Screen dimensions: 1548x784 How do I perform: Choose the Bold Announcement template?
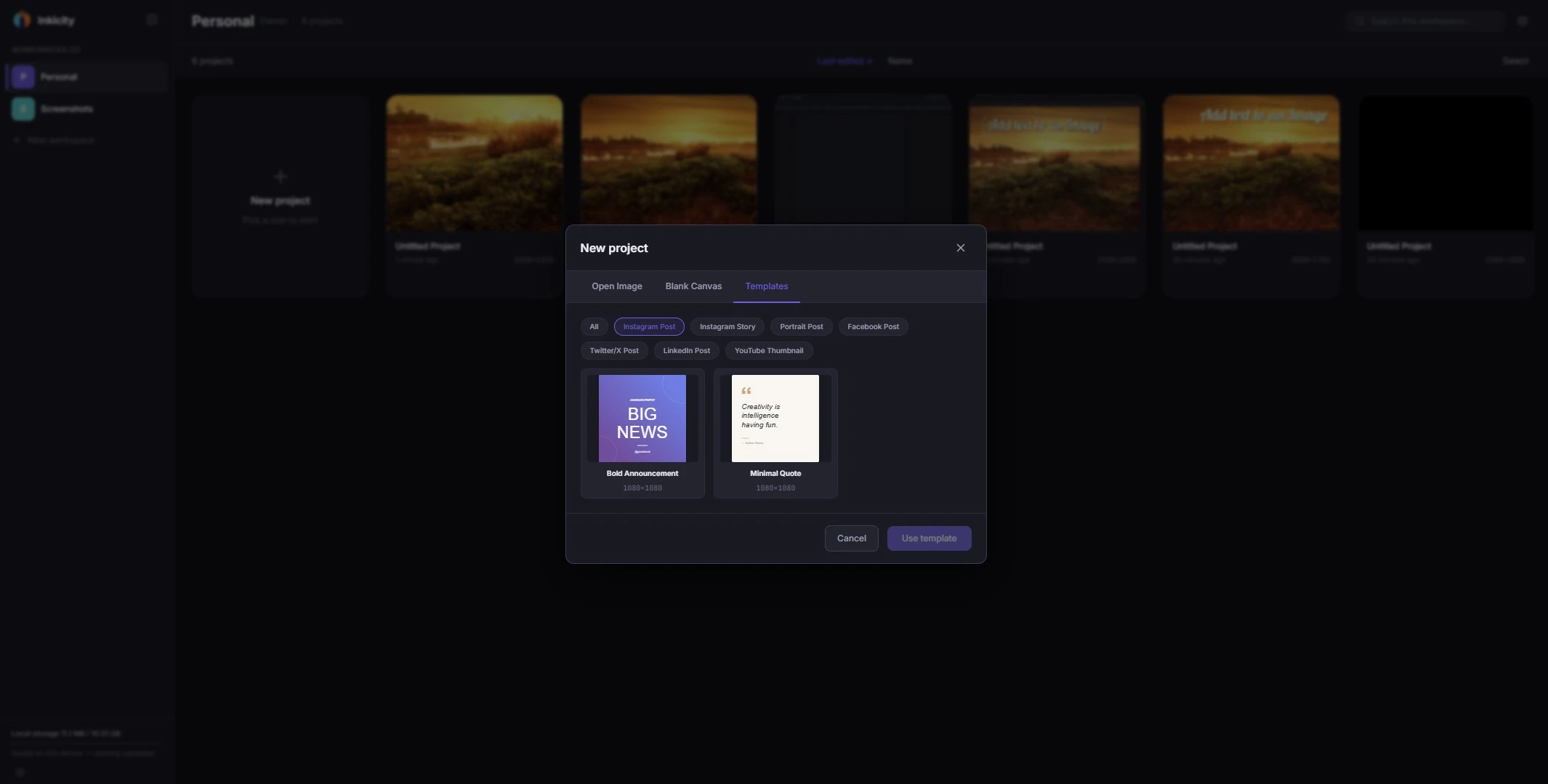[642, 433]
